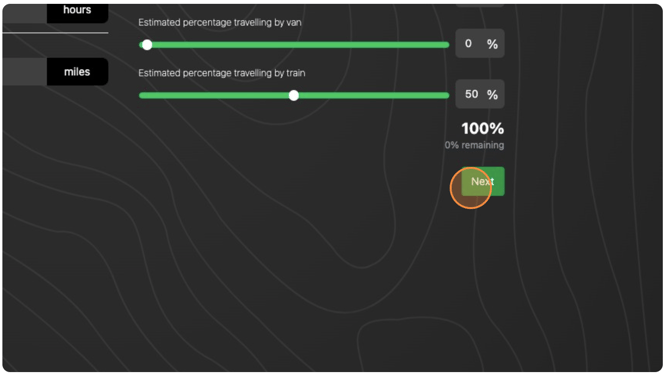This screenshot has height=374, width=670.
Task: Click the train slider track before its handle
Action: (x=214, y=95)
